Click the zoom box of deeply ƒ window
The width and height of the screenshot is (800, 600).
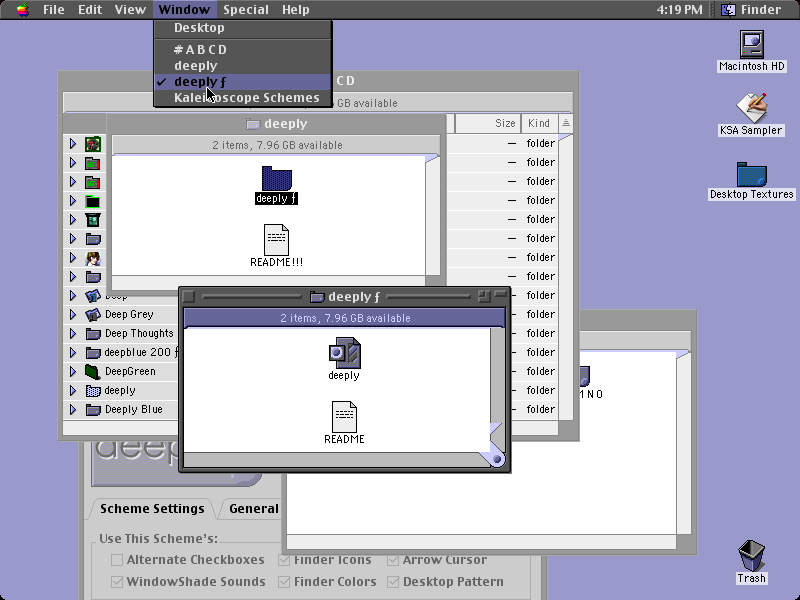pyautogui.click(x=484, y=295)
